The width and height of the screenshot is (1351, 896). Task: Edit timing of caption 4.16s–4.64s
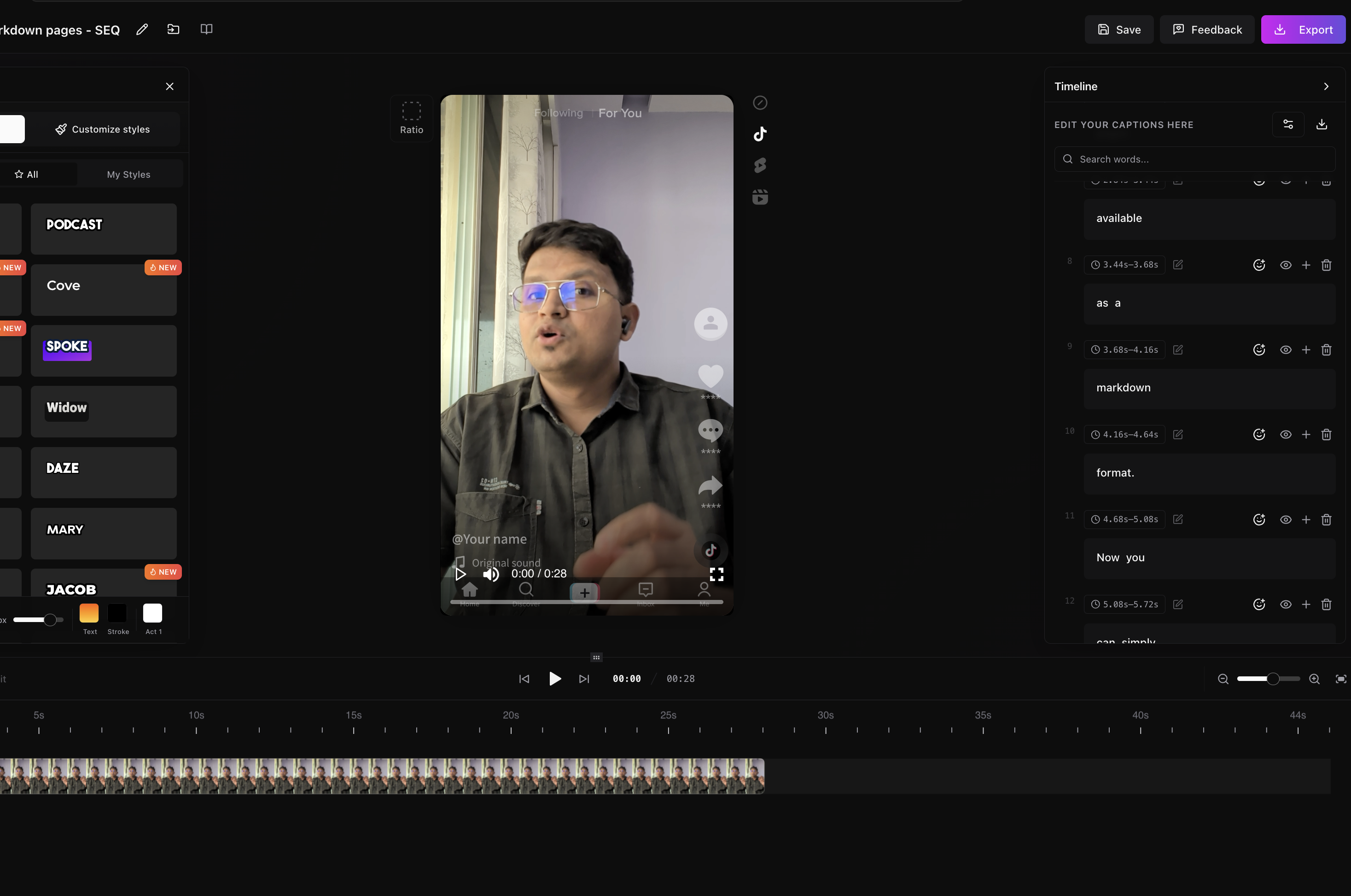[x=1178, y=435]
